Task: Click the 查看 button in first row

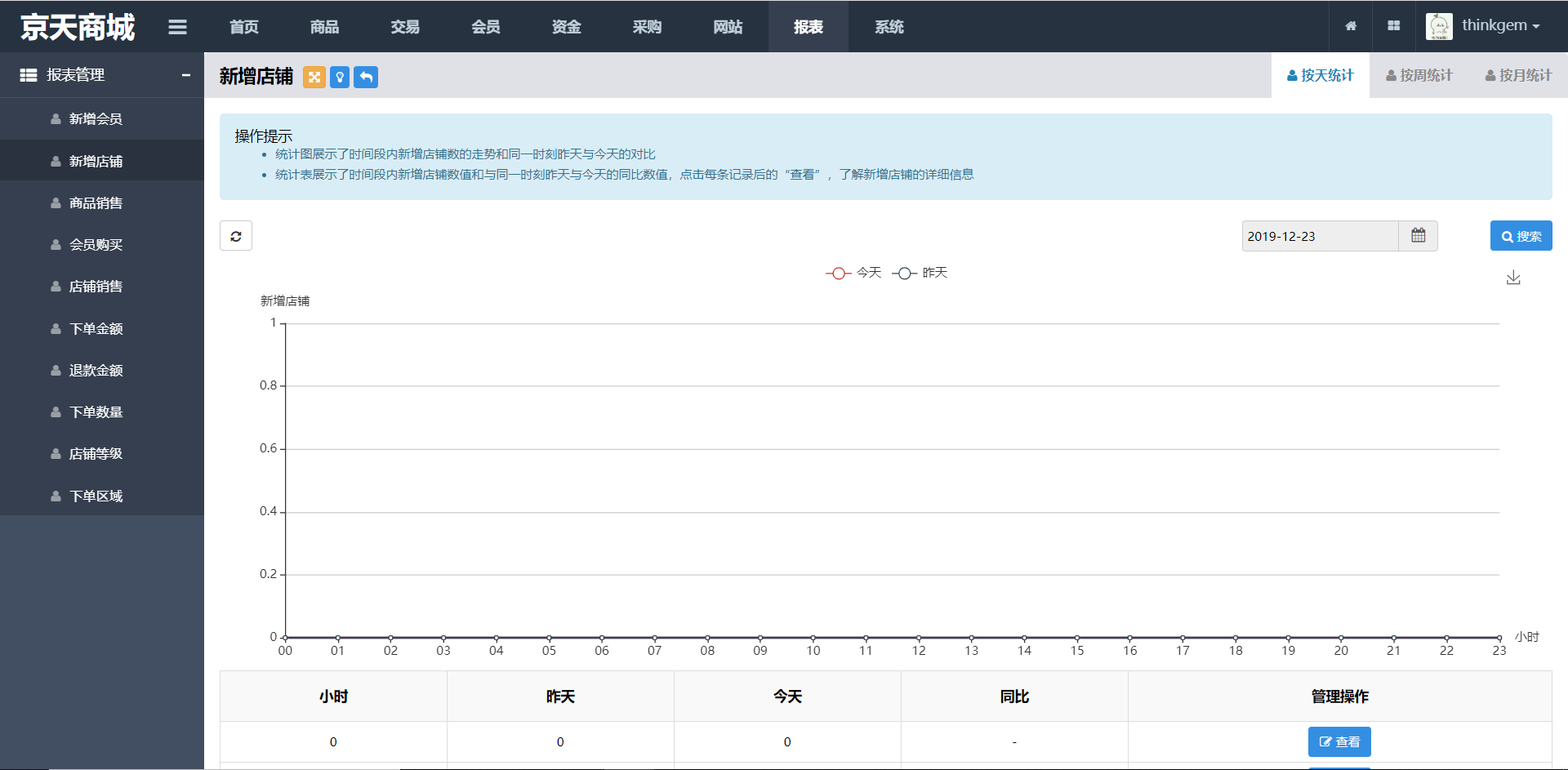Action: click(x=1339, y=741)
